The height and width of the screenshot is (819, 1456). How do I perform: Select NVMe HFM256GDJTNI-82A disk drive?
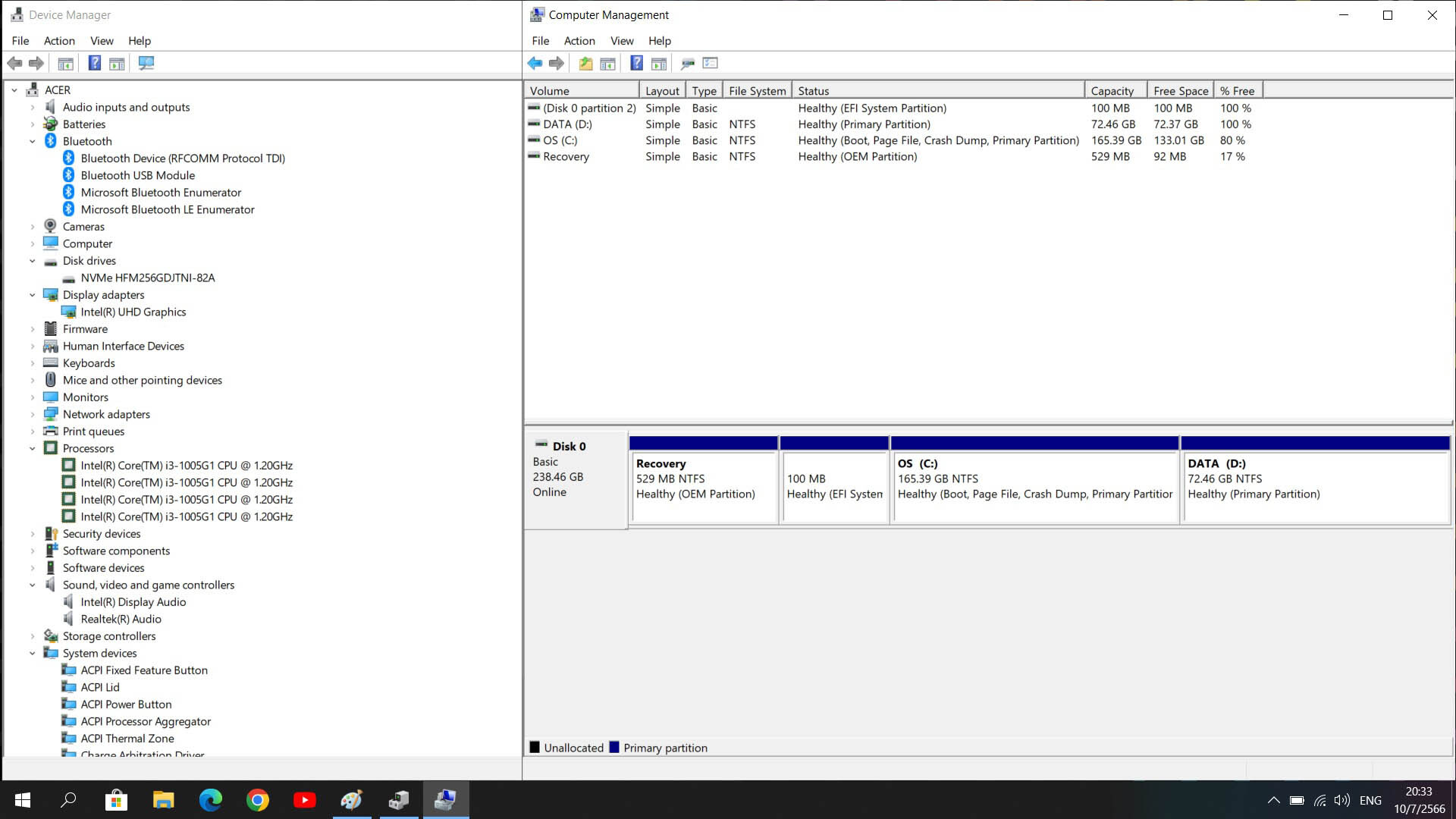(x=148, y=278)
